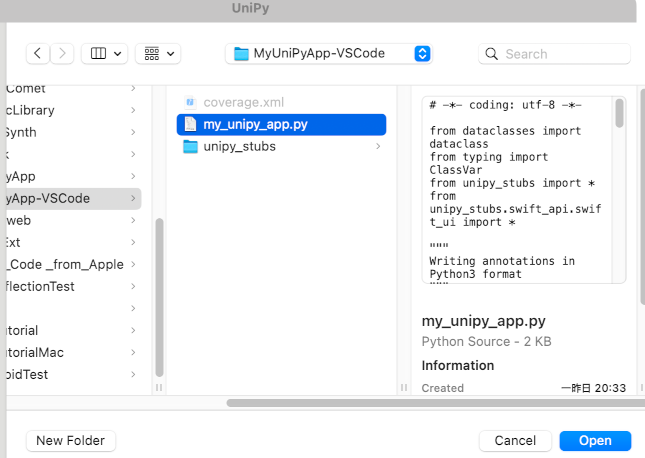The image size is (645, 458).
Task: Select the _Code _from_Apple sidebar folder
Action: 65,264
